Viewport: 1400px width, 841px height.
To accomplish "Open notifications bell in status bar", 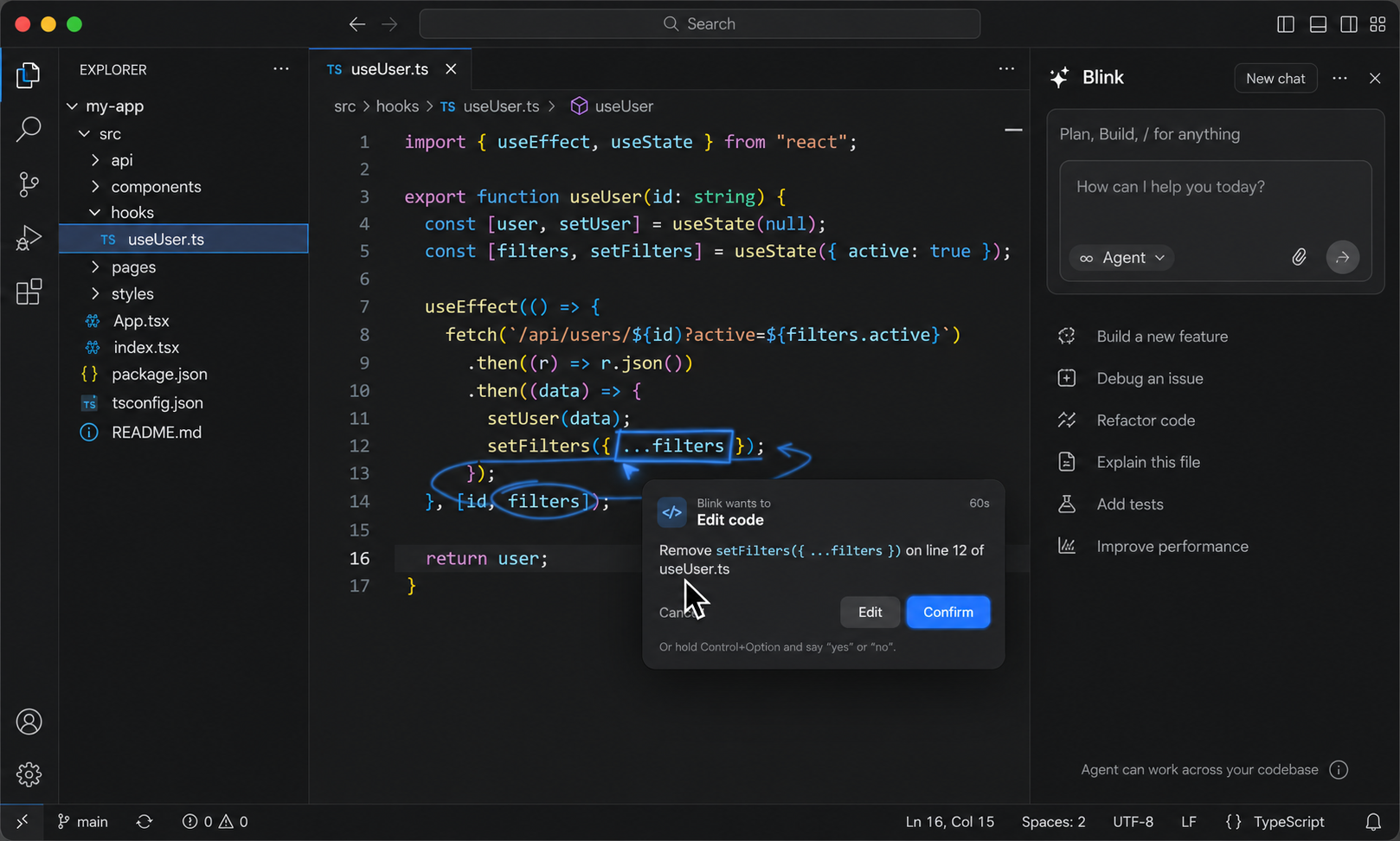I will click(1373, 822).
